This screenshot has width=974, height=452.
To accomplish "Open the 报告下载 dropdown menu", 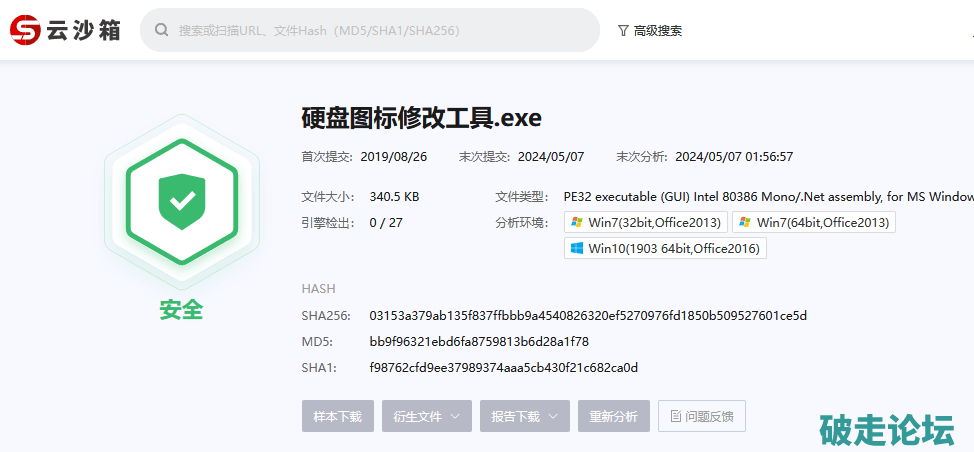I will (524, 416).
